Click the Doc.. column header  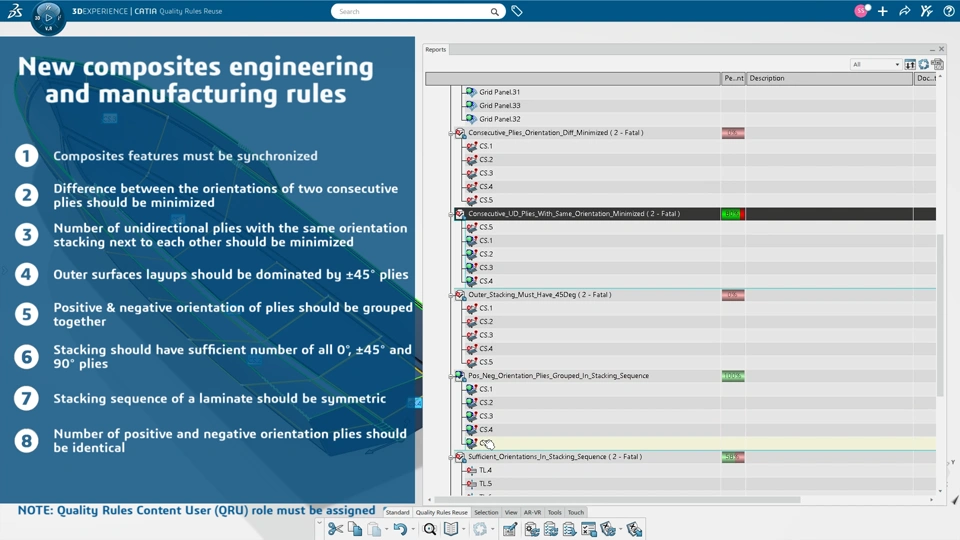(x=925, y=78)
